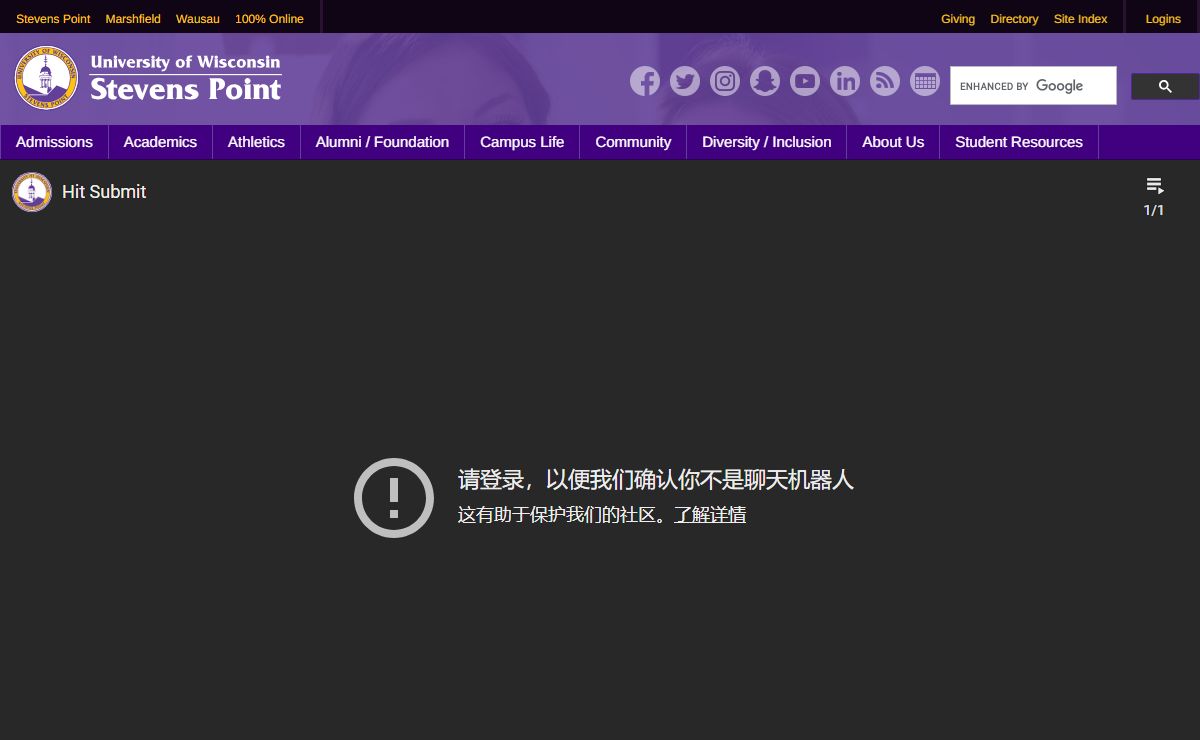Open the Instagram social icon
This screenshot has width=1200, height=740.
[x=725, y=81]
